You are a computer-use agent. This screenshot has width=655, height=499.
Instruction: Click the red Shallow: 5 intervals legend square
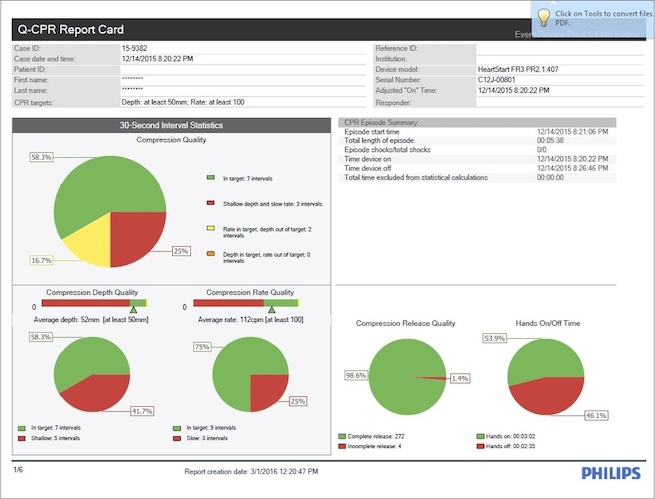tap(19, 437)
